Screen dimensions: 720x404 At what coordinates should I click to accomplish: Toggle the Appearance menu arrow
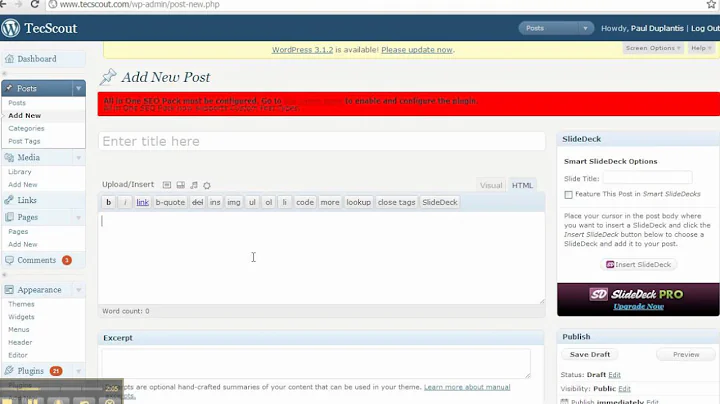(x=79, y=290)
